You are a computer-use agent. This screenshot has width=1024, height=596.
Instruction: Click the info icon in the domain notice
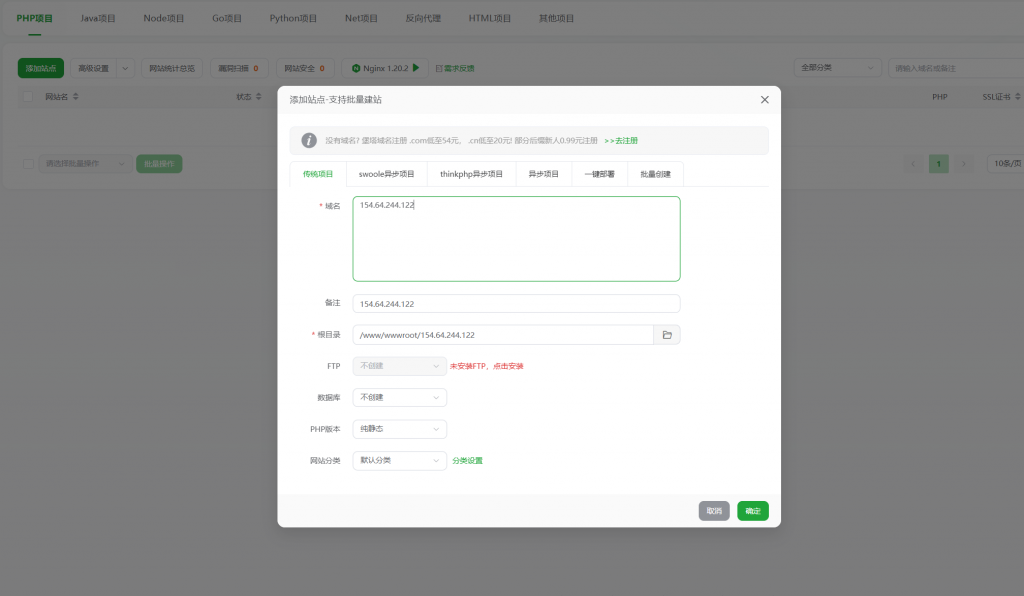pyautogui.click(x=309, y=141)
